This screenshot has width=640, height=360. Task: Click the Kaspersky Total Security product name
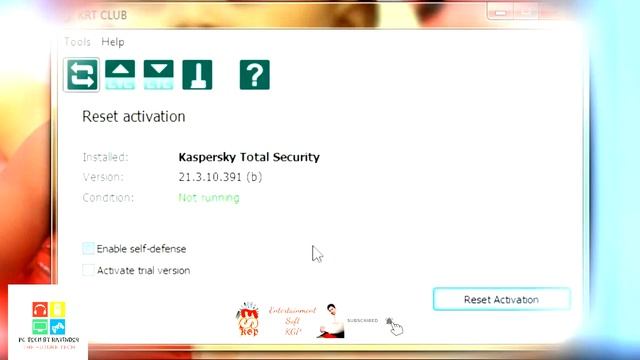coord(249,157)
